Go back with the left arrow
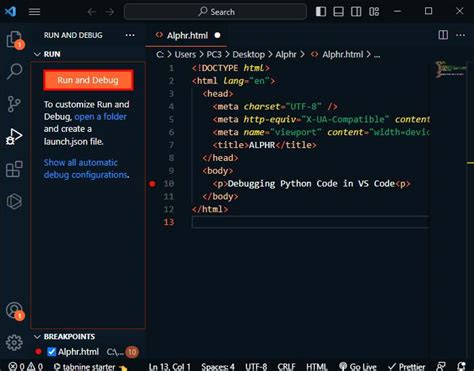This screenshot has width=474, height=371. pyautogui.click(x=92, y=12)
